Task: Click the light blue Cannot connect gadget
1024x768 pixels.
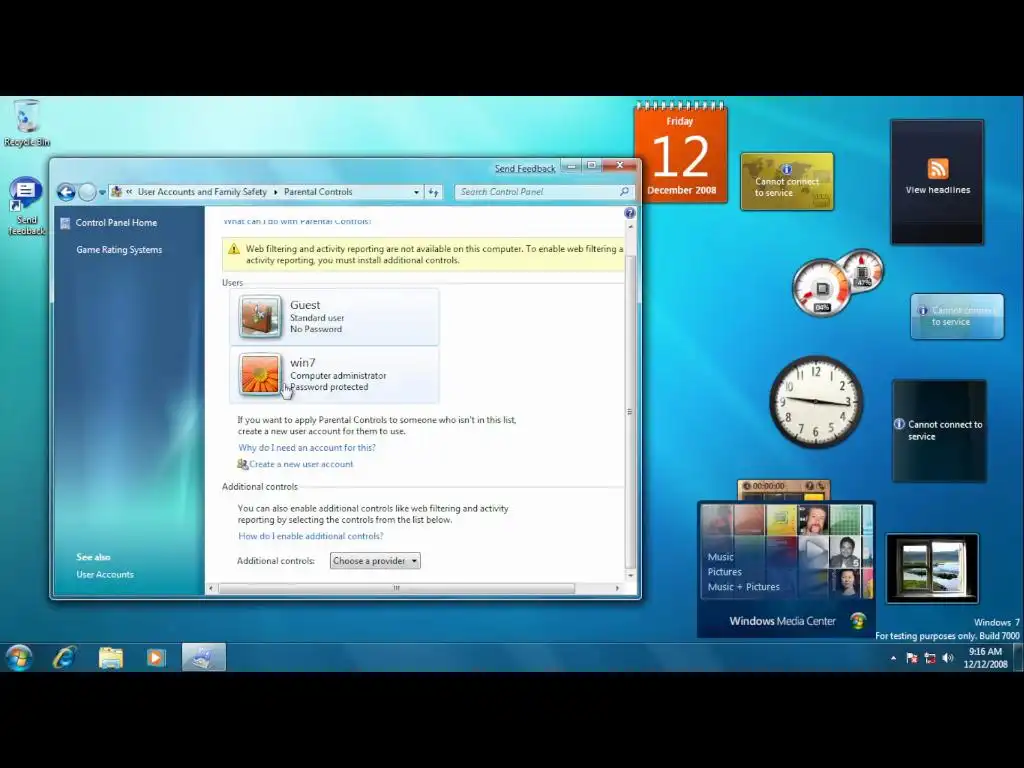Action: pyautogui.click(x=957, y=316)
